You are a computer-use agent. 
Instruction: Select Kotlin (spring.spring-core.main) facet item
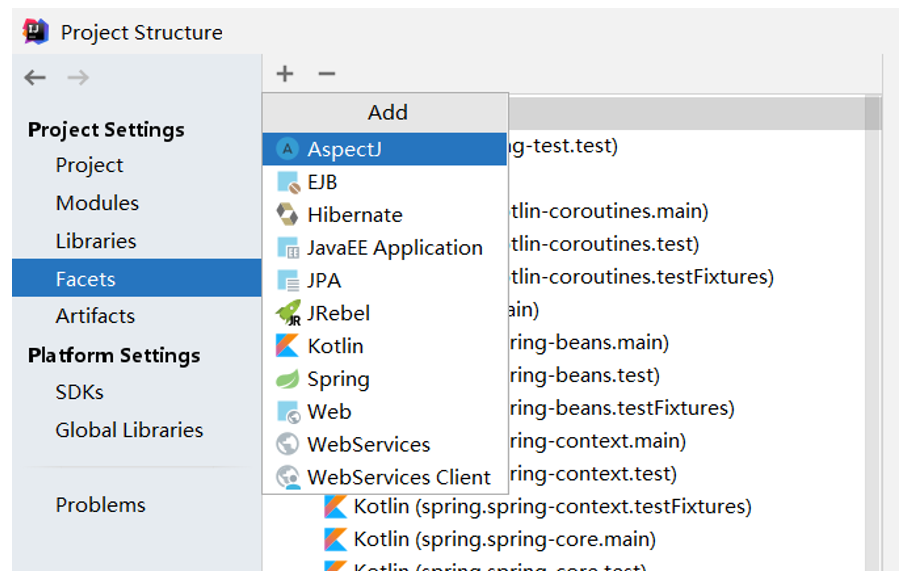(504, 540)
